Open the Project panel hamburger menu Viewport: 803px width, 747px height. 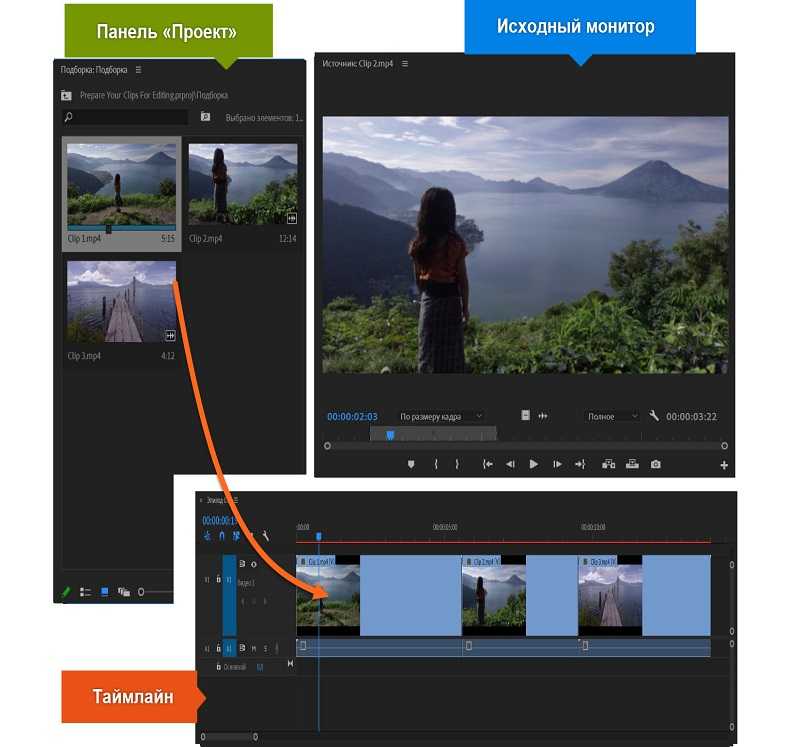138,70
